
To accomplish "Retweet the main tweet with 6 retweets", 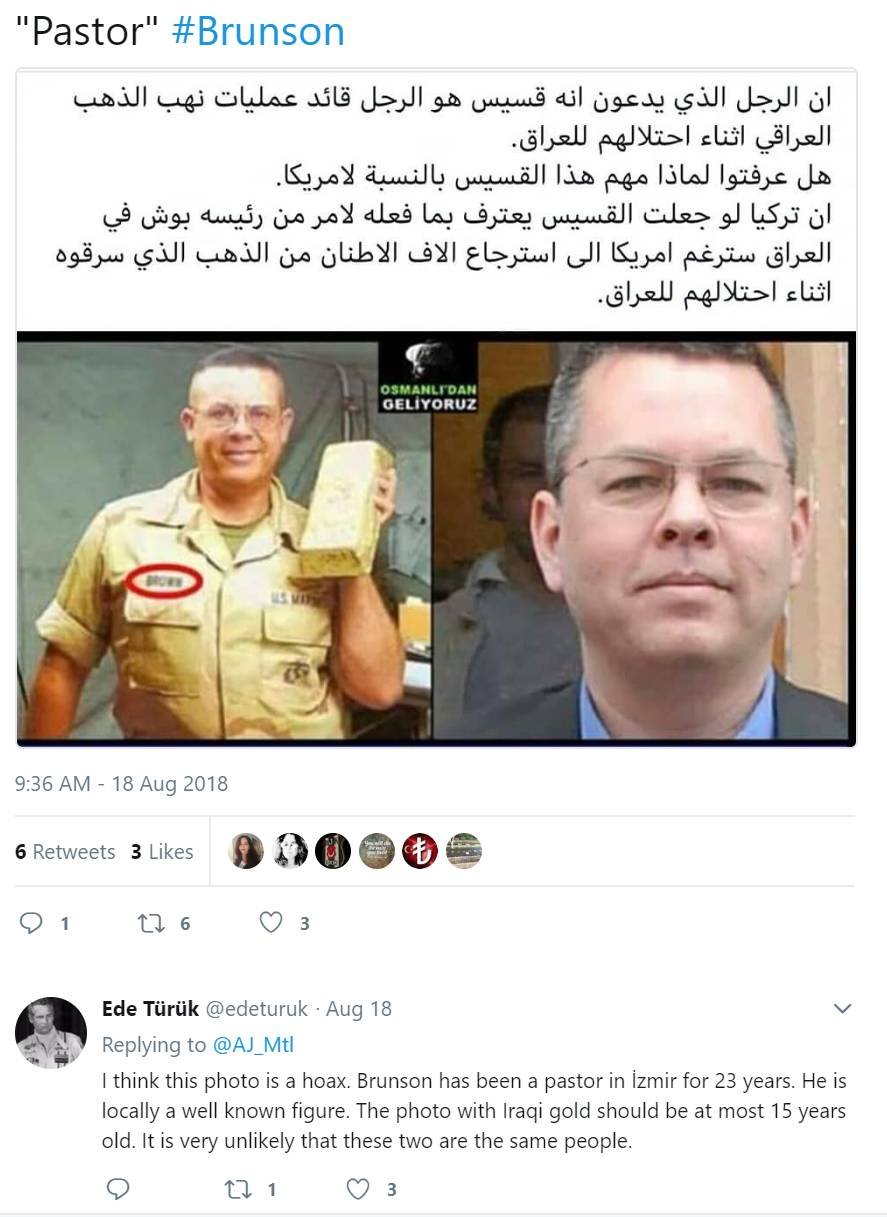I will (x=150, y=923).
